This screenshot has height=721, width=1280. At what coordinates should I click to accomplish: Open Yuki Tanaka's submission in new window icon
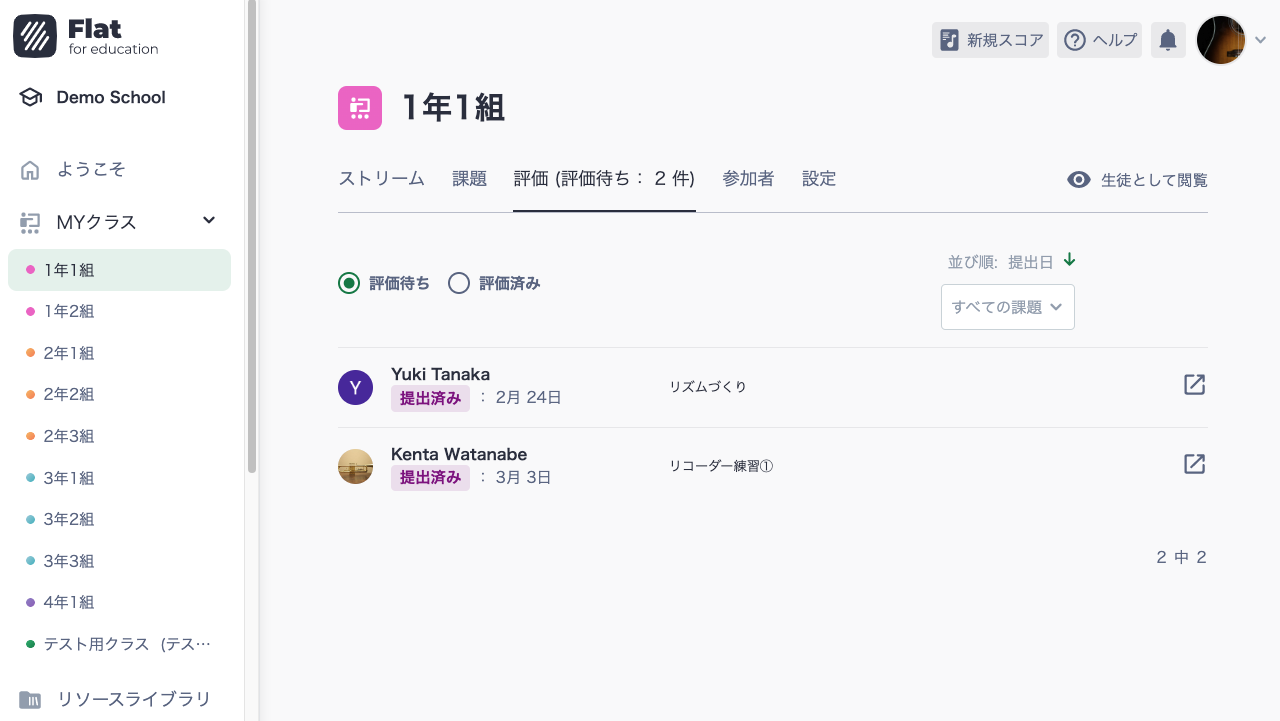tap(1194, 384)
